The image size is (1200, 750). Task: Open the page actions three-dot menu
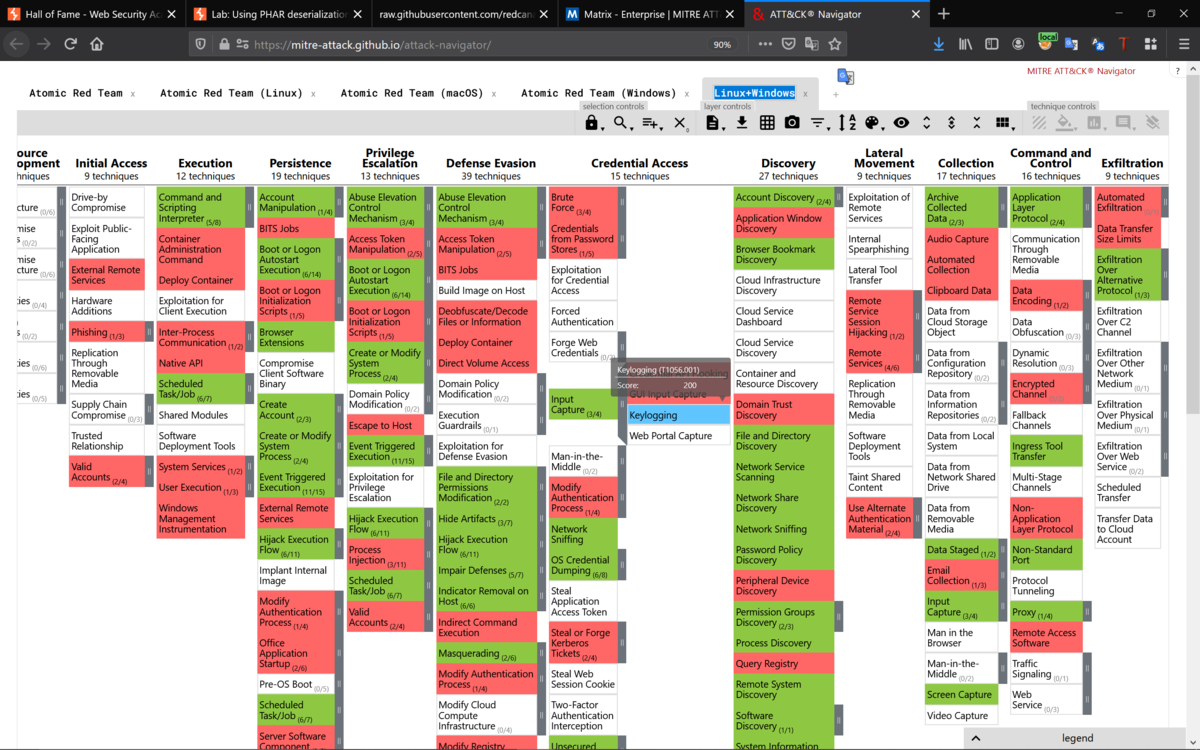click(x=765, y=44)
